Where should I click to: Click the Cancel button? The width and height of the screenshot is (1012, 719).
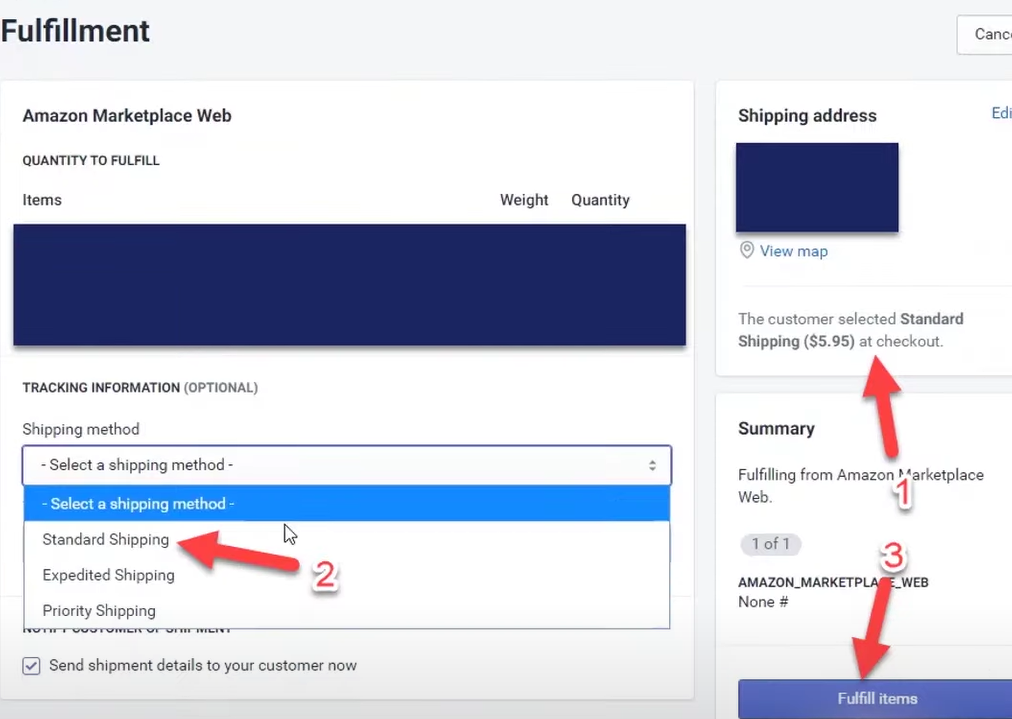[x=985, y=34]
